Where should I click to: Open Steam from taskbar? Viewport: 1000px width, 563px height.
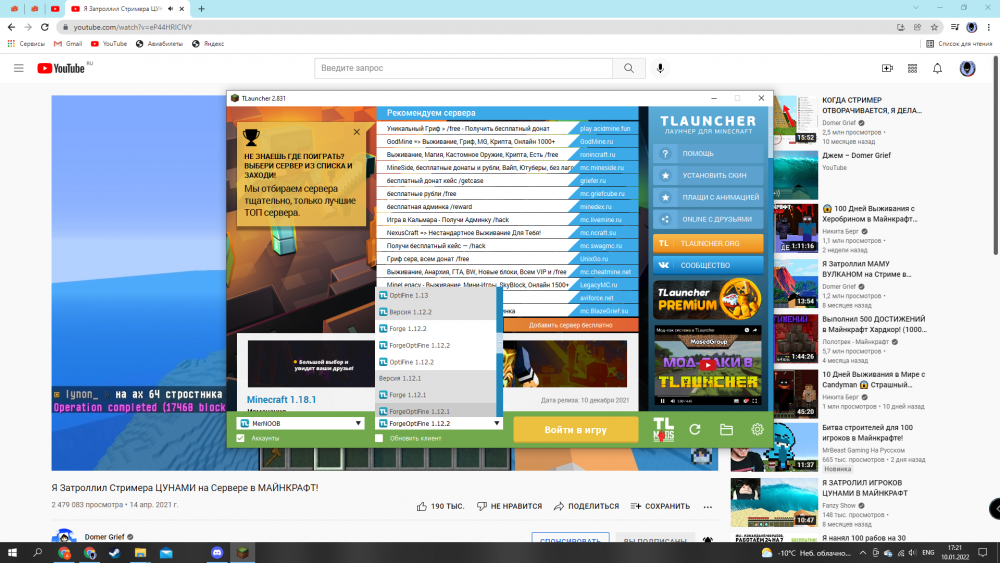pyautogui.click(x=115, y=553)
